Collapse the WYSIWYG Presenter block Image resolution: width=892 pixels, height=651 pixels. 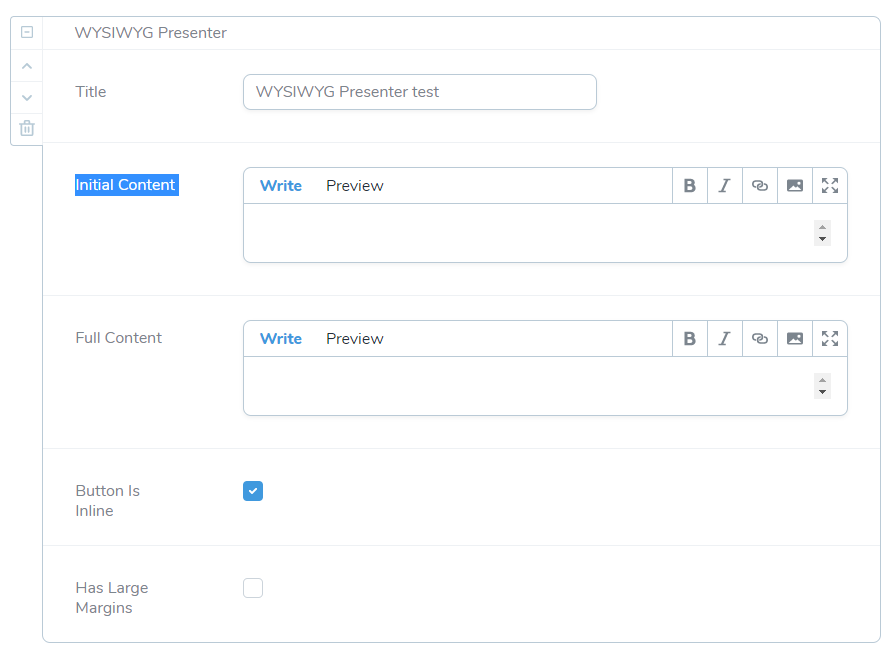point(27,32)
